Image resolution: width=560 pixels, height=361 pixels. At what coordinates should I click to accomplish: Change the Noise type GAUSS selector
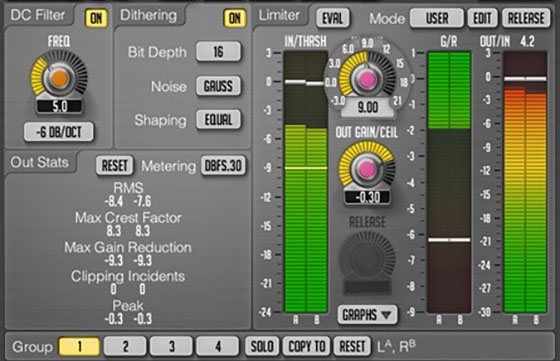pos(218,86)
